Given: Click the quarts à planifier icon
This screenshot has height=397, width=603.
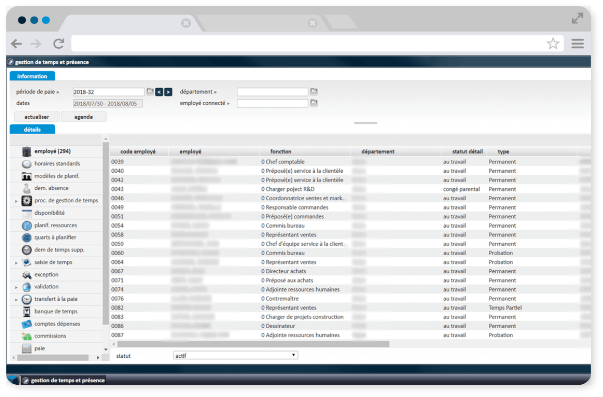Looking at the screenshot, I should [x=27, y=238].
